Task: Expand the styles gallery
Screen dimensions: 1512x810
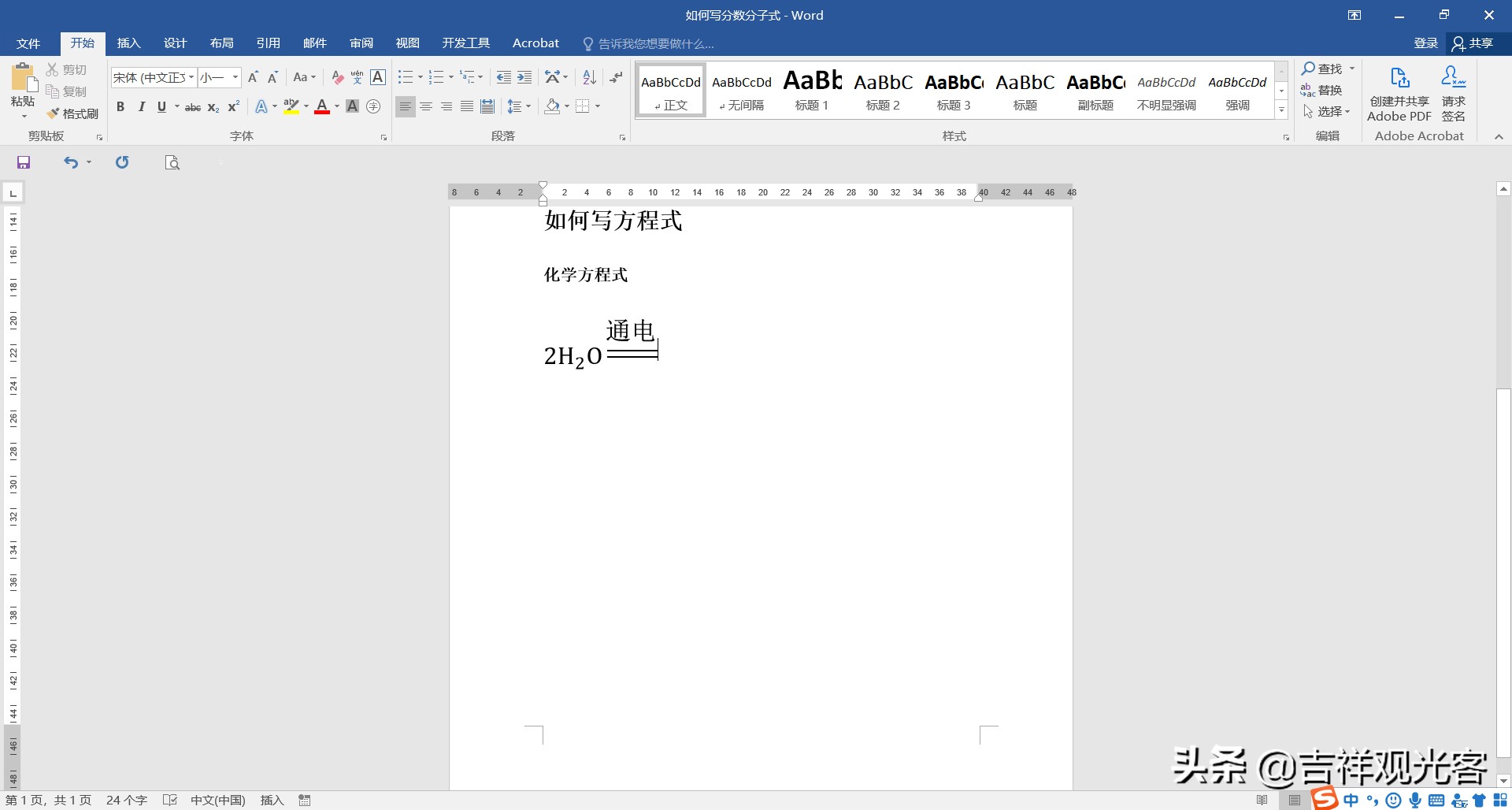Action: click(x=1282, y=110)
